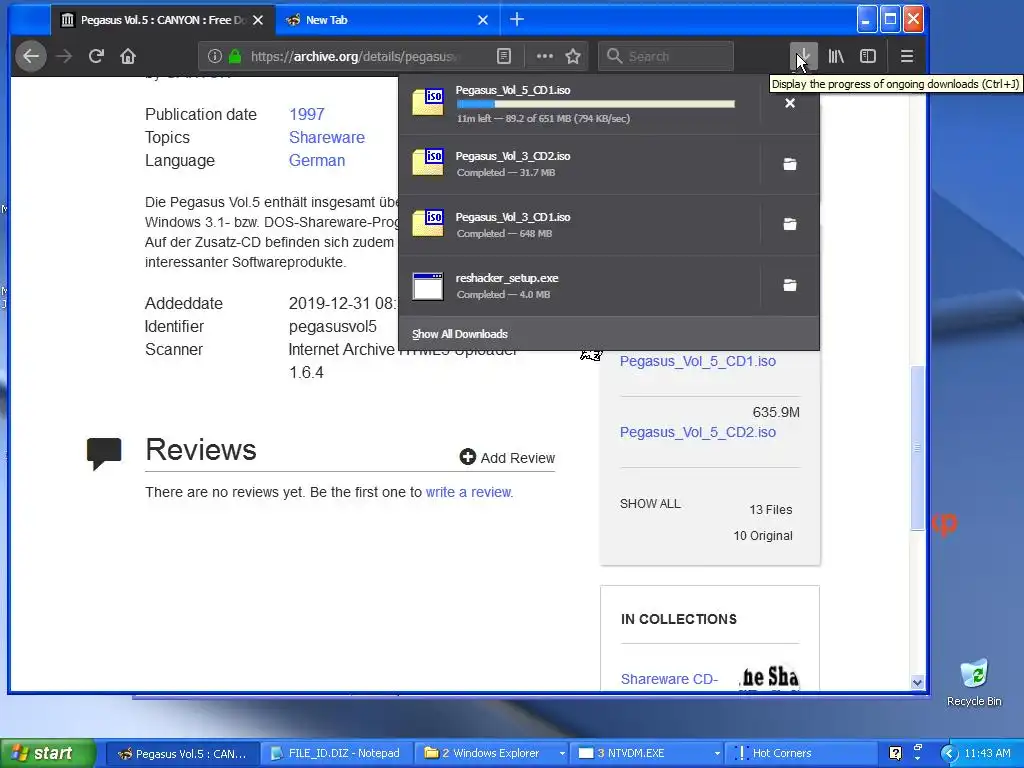
Task: Click the 13 Files text
Action: point(771,509)
